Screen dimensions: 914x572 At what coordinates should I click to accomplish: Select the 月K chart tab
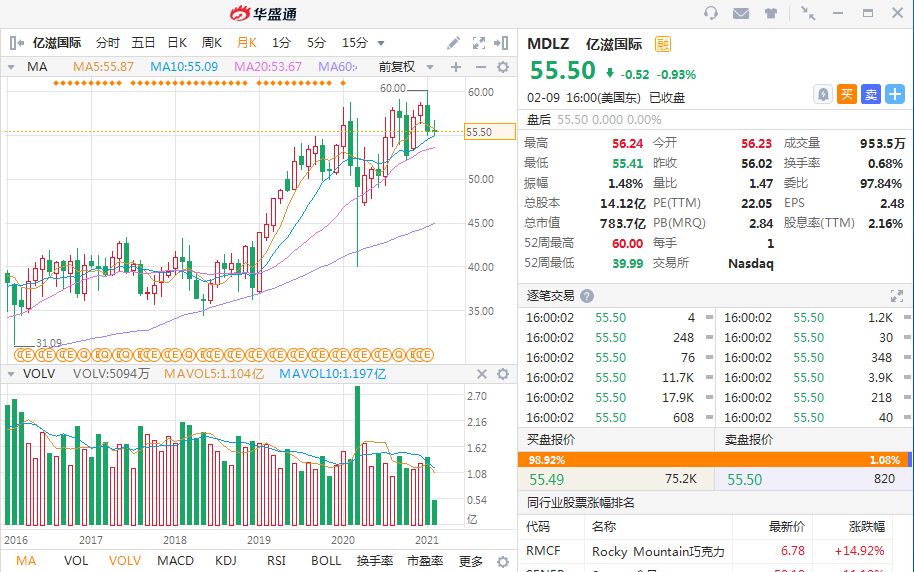[247, 43]
